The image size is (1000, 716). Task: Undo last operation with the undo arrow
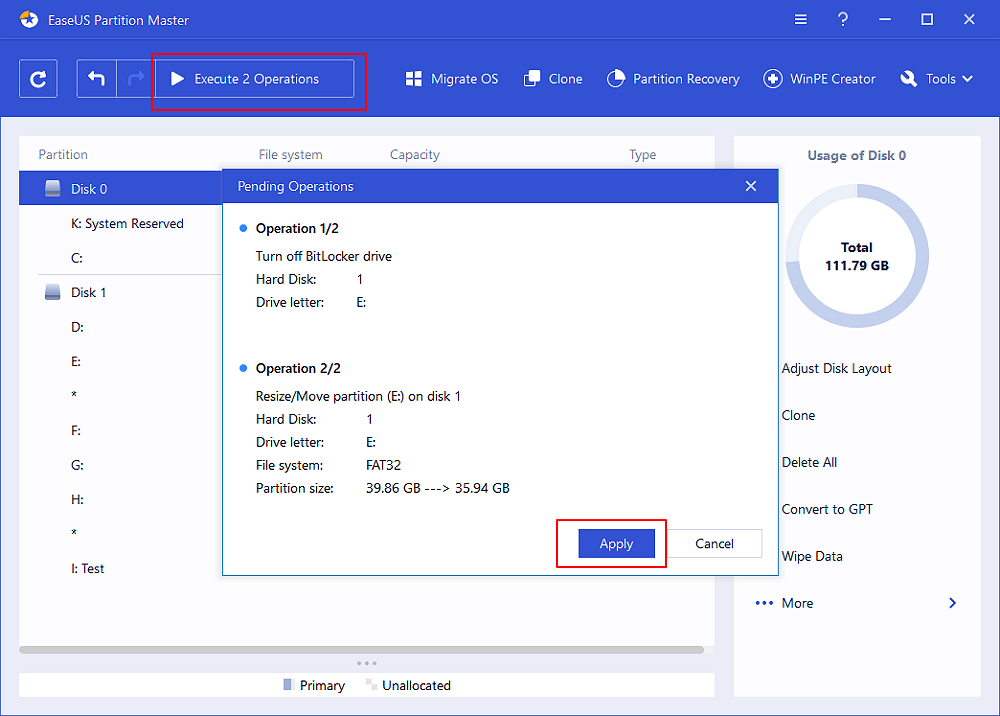(x=96, y=79)
